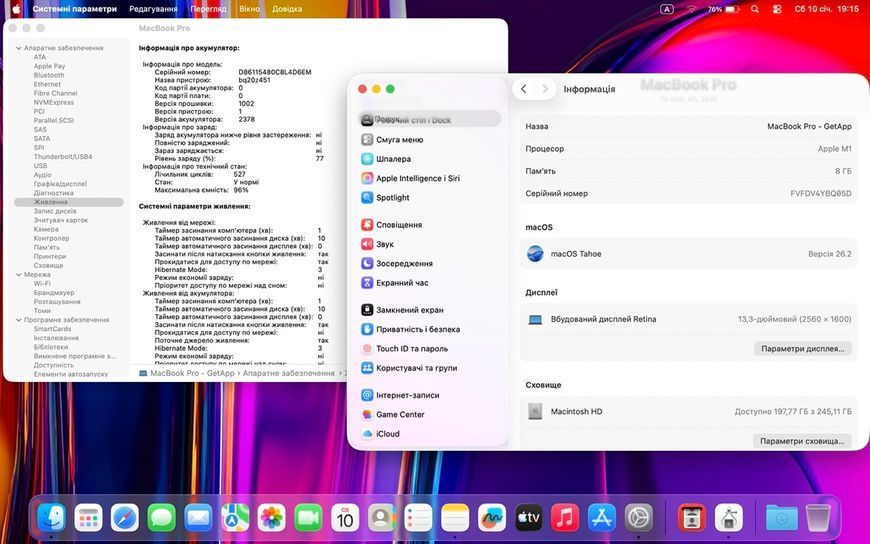Open Вікно menu
870x544 pixels.
(x=250, y=9)
